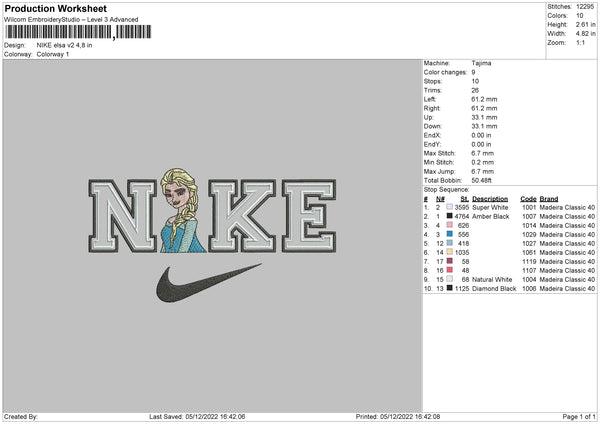The height and width of the screenshot is (424, 600).
Task: Click the barcode under the worksheet title
Action: (x=78, y=32)
